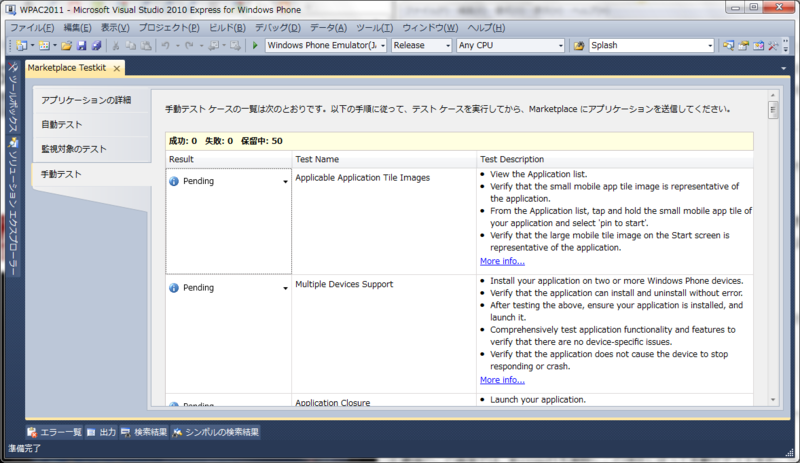This screenshot has width=800, height=463.
Task: Open Solution Explorer from the toolbar icon
Action: (x=729, y=45)
